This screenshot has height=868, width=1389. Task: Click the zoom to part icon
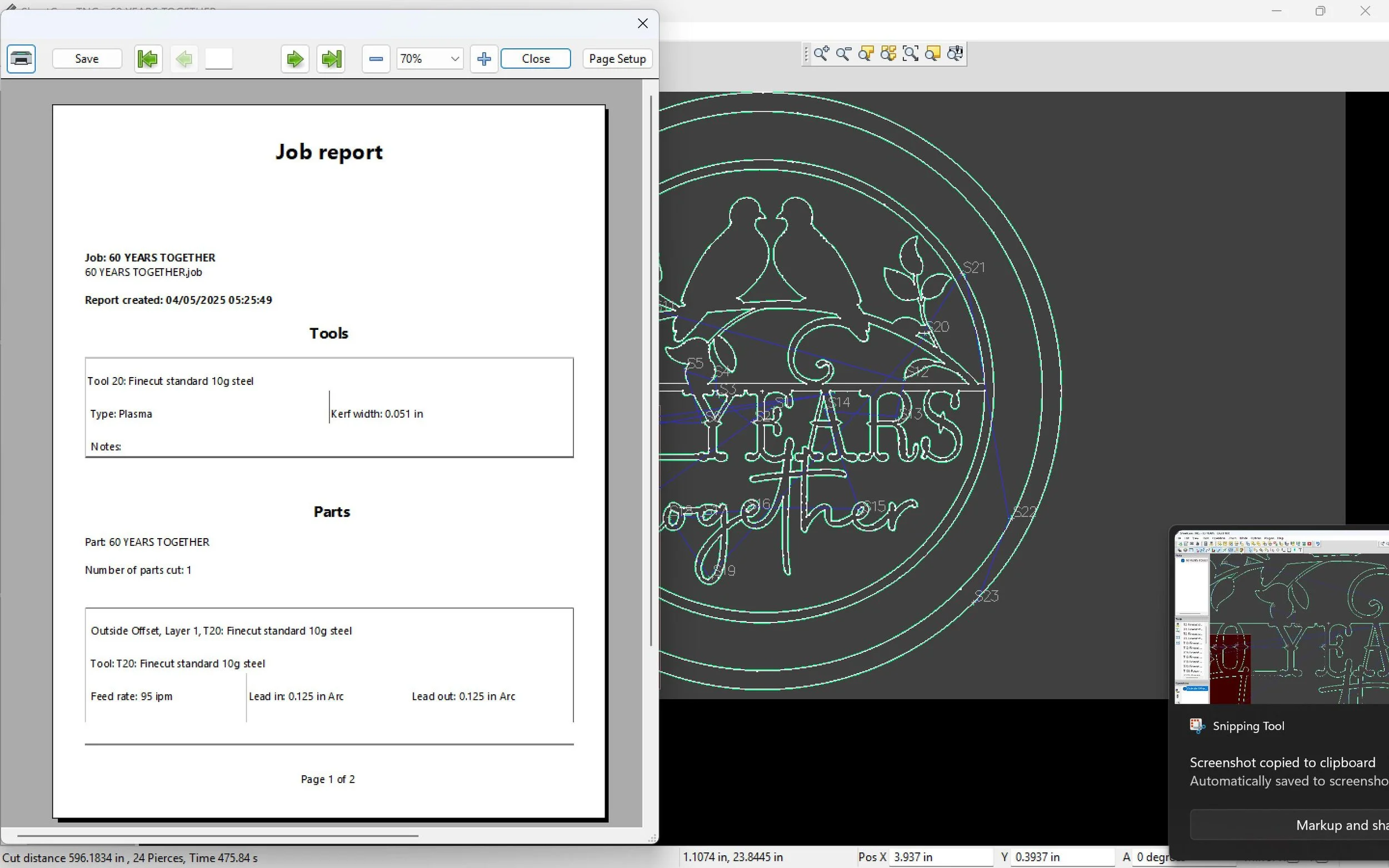point(866,54)
